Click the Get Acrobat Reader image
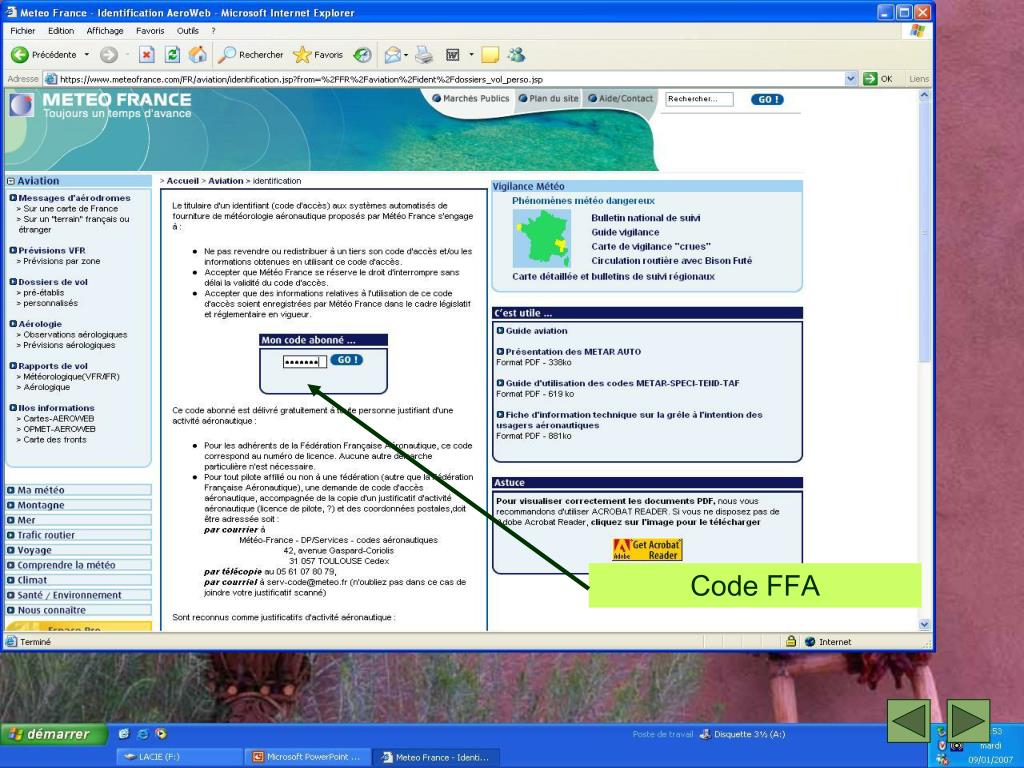The height and width of the screenshot is (768, 1024). coord(647,549)
